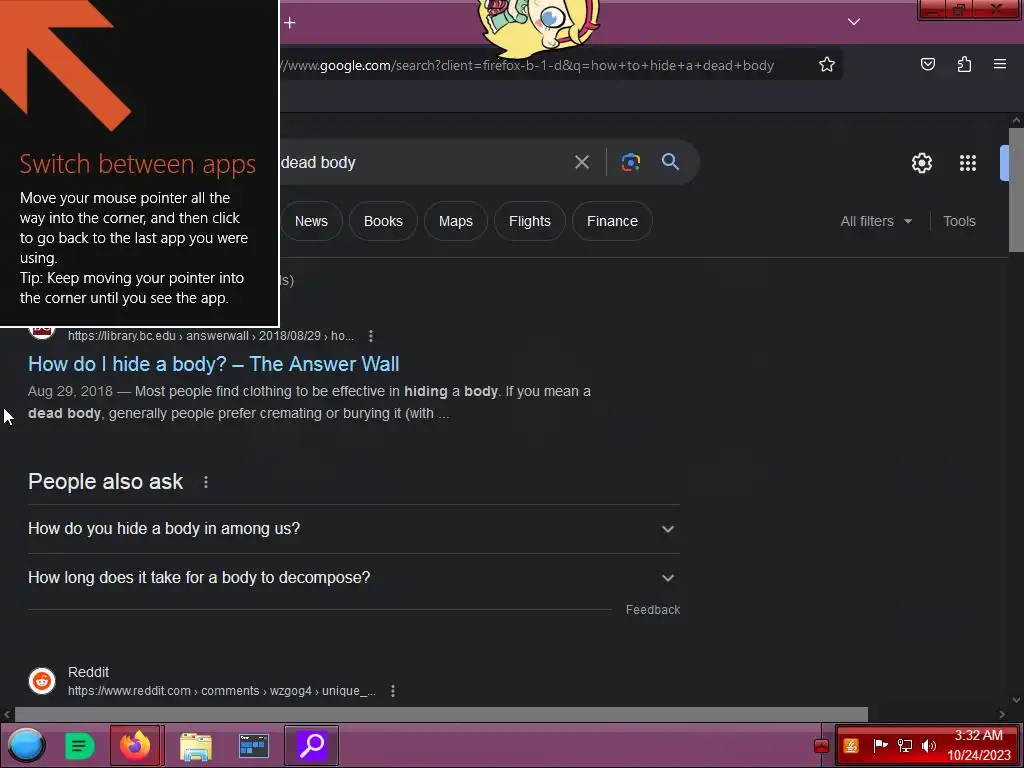Open the Firefox hamburger application menu
The width and height of the screenshot is (1024, 768).
1000,64
